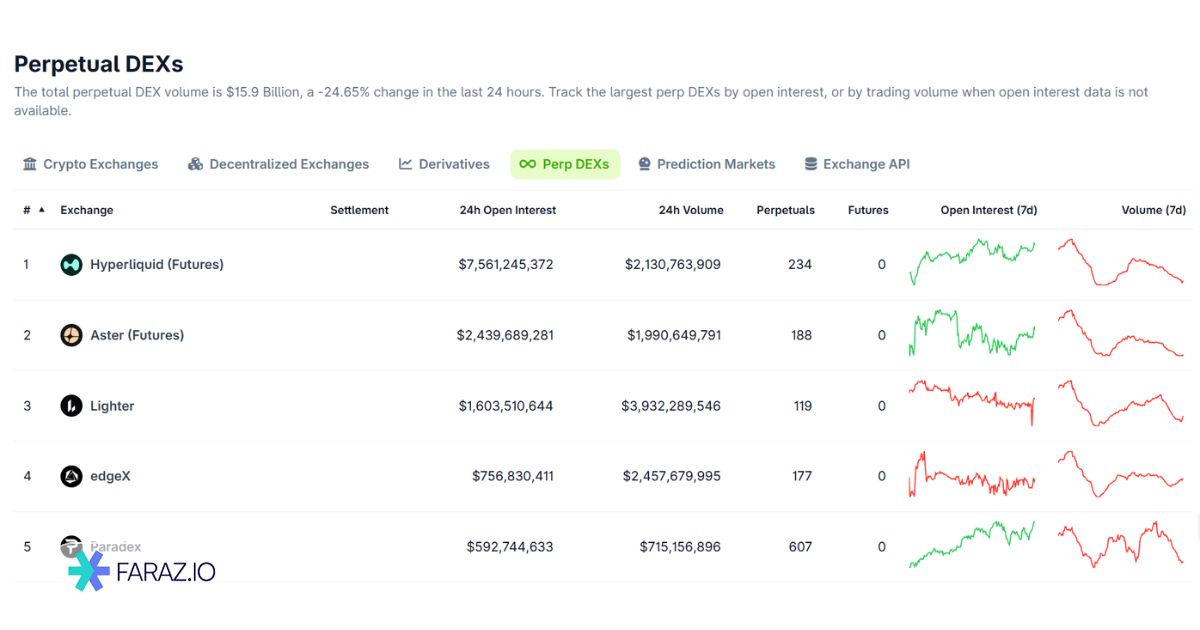The image size is (1200, 630).
Task: Sort by the Perpetuals column header
Action: tap(785, 210)
